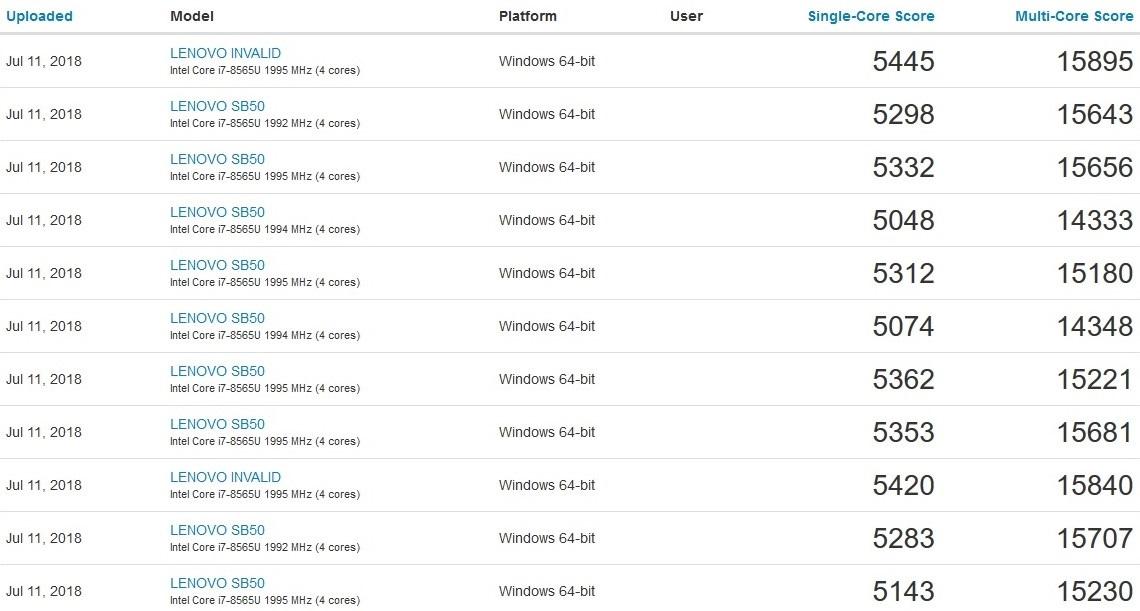This screenshot has height=611, width=1140.
Task: Sort by Single-Core Score column header
Action: pos(870,16)
